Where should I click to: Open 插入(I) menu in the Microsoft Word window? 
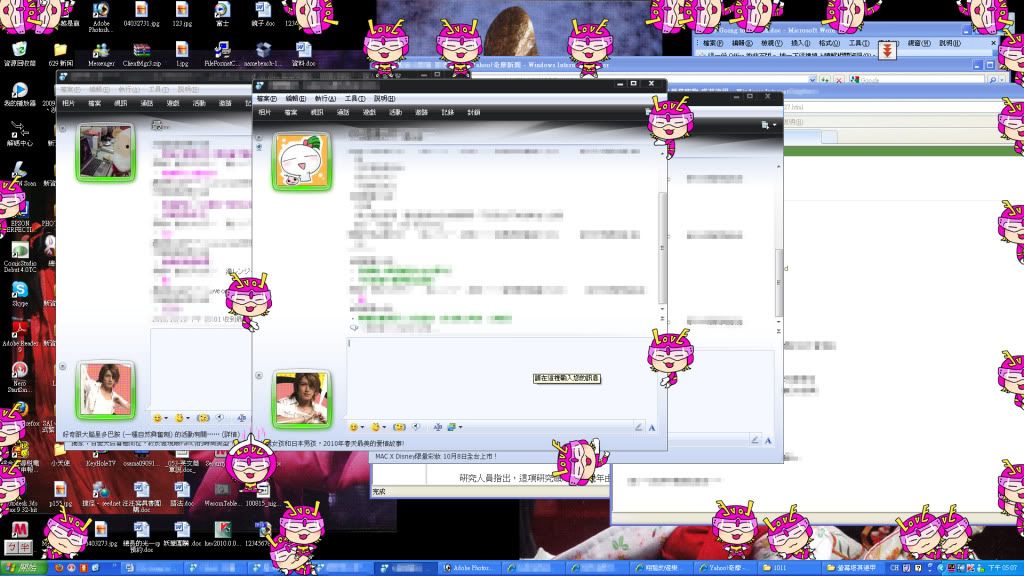coord(800,43)
